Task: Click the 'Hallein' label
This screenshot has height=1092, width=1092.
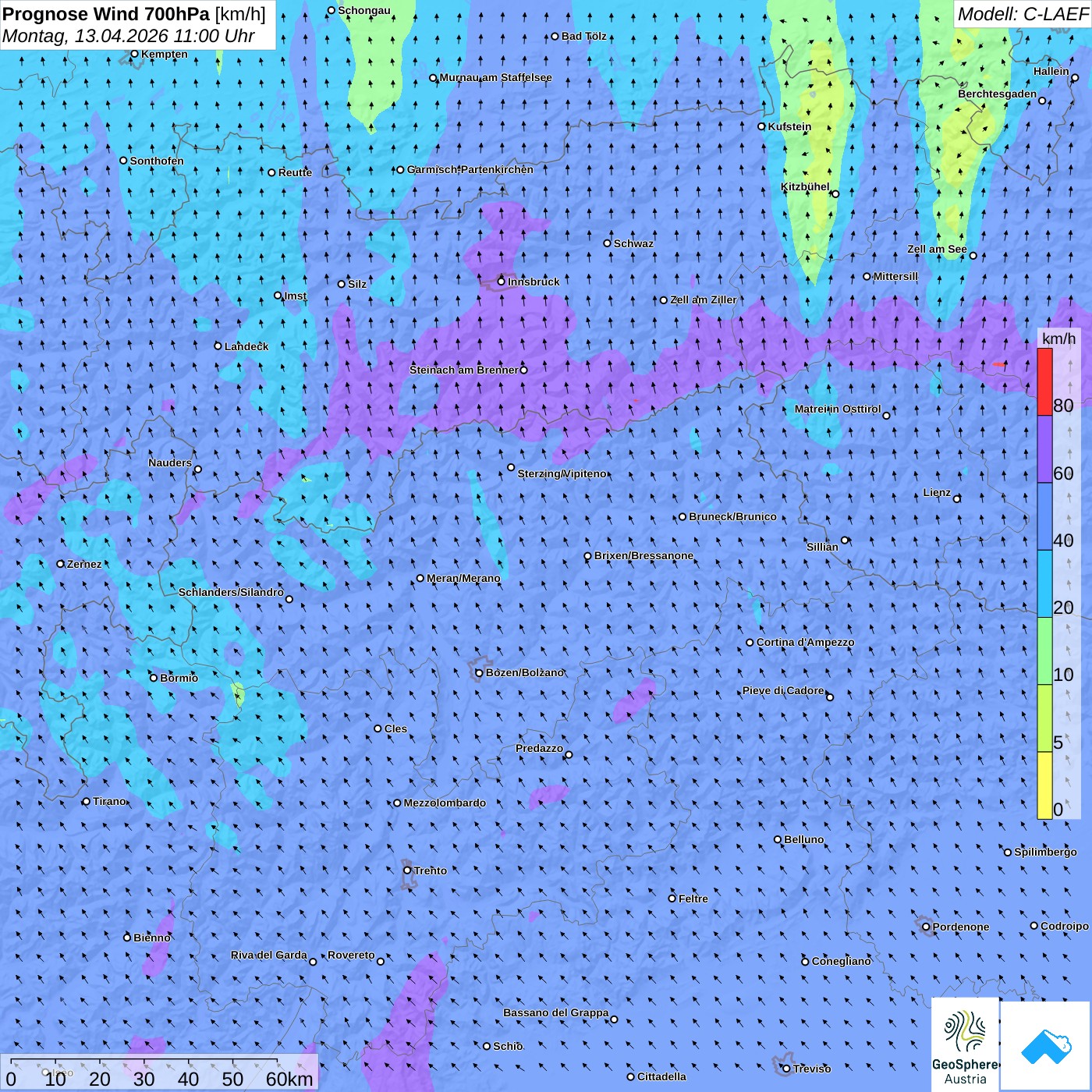Action: pos(1051,71)
